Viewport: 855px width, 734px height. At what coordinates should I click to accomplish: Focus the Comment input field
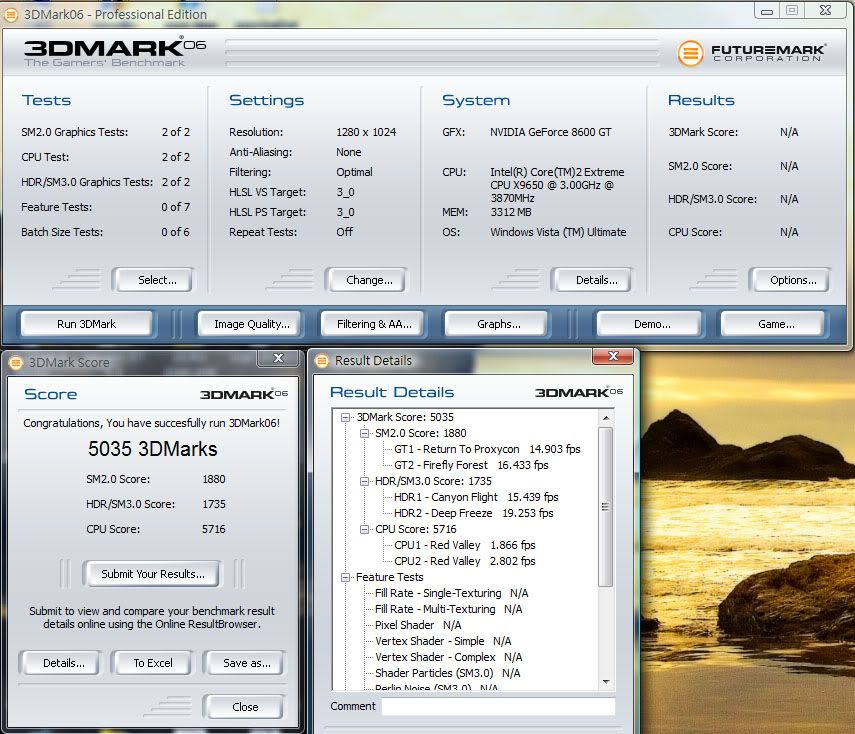coord(498,707)
